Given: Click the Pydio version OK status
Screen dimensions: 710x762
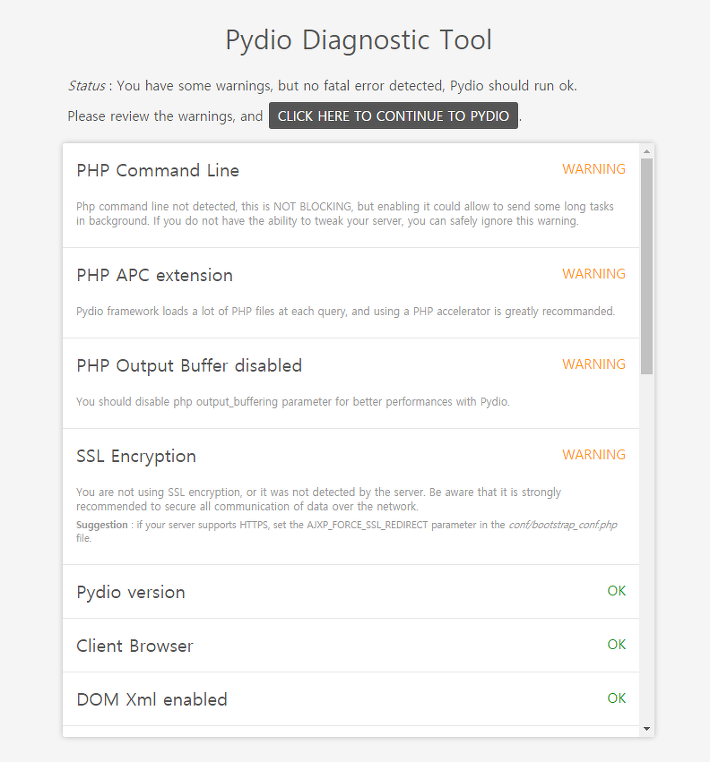Looking at the screenshot, I should coord(616,591).
